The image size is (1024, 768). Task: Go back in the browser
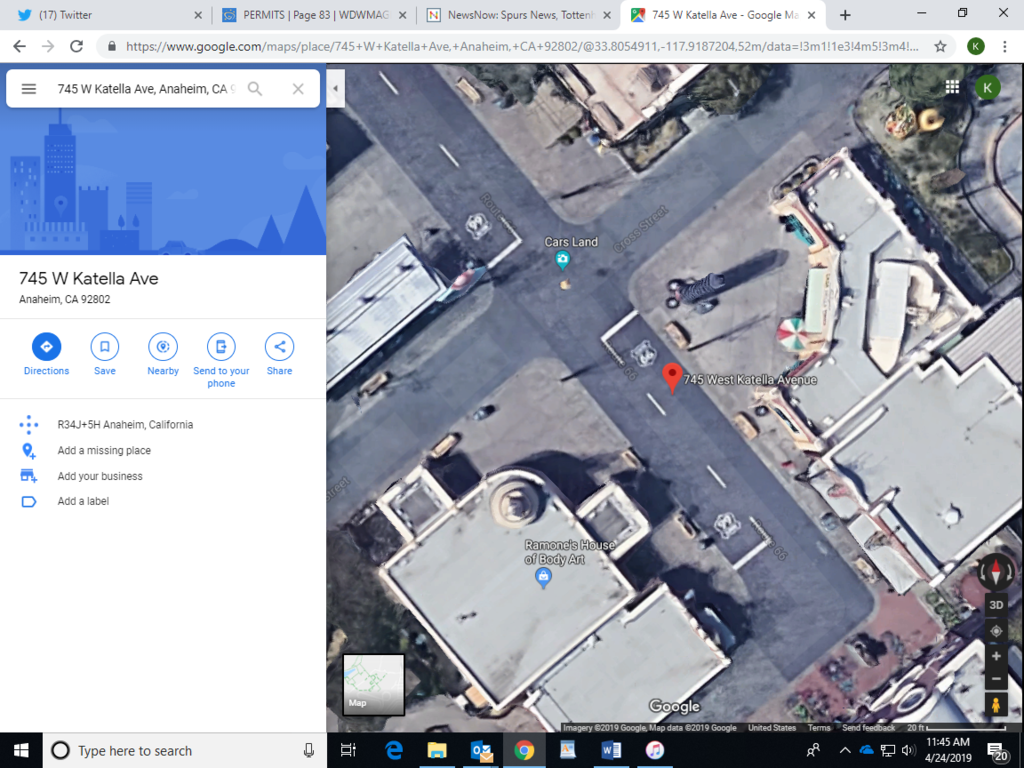(x=20, y=46)
